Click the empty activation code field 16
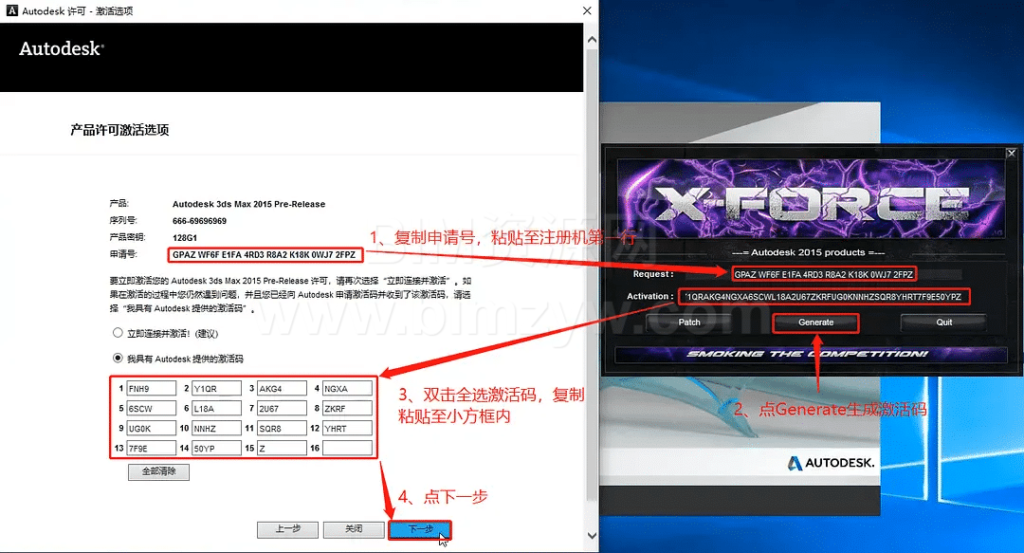Viewport: 1024px width, 553px height. (x=347, y=448)
